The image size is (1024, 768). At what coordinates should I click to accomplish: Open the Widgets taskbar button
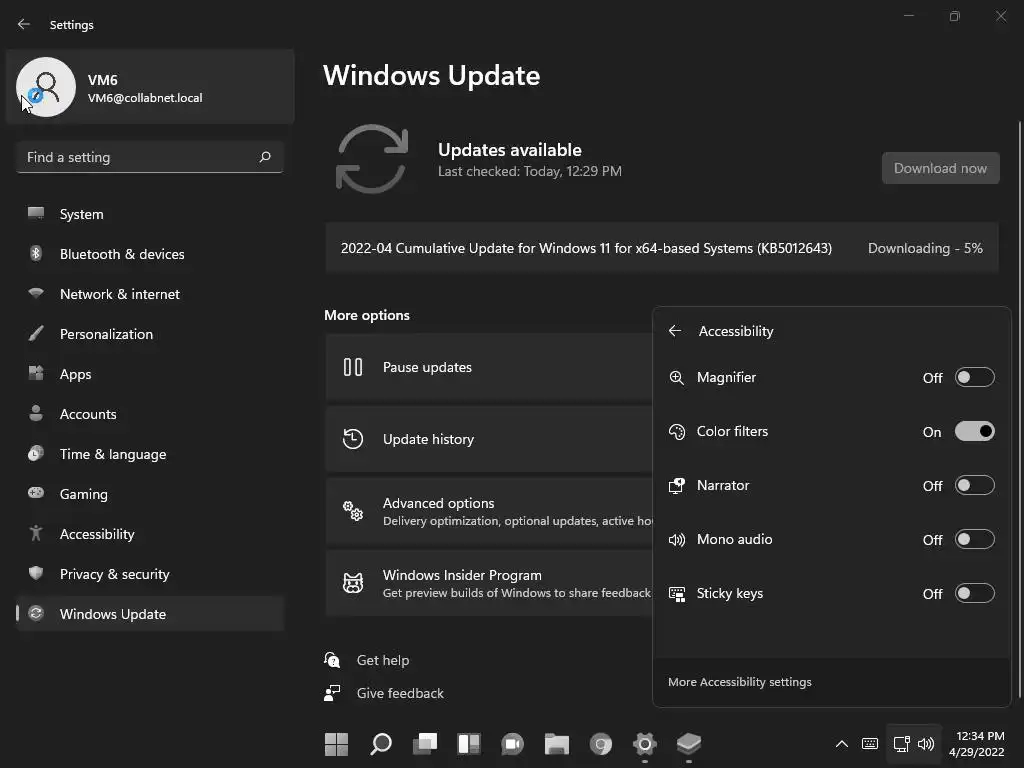[x=469, y=744]
